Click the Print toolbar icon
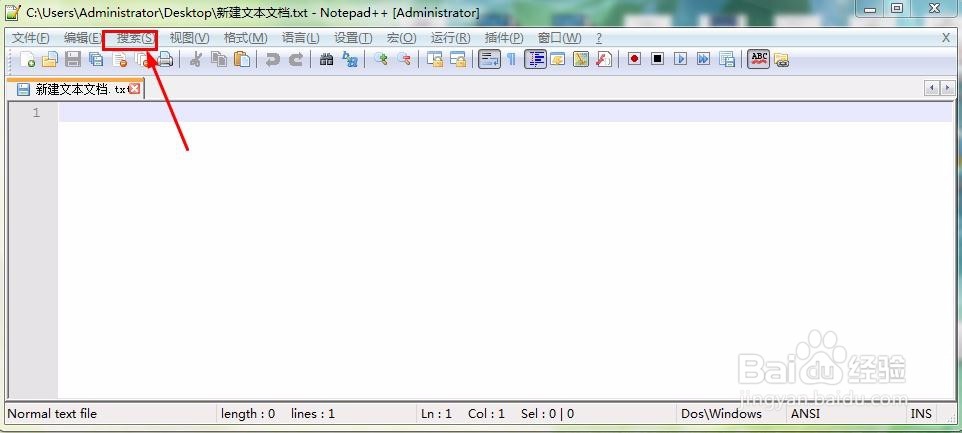Screen dimensions: 962x433 click(166, 59)
